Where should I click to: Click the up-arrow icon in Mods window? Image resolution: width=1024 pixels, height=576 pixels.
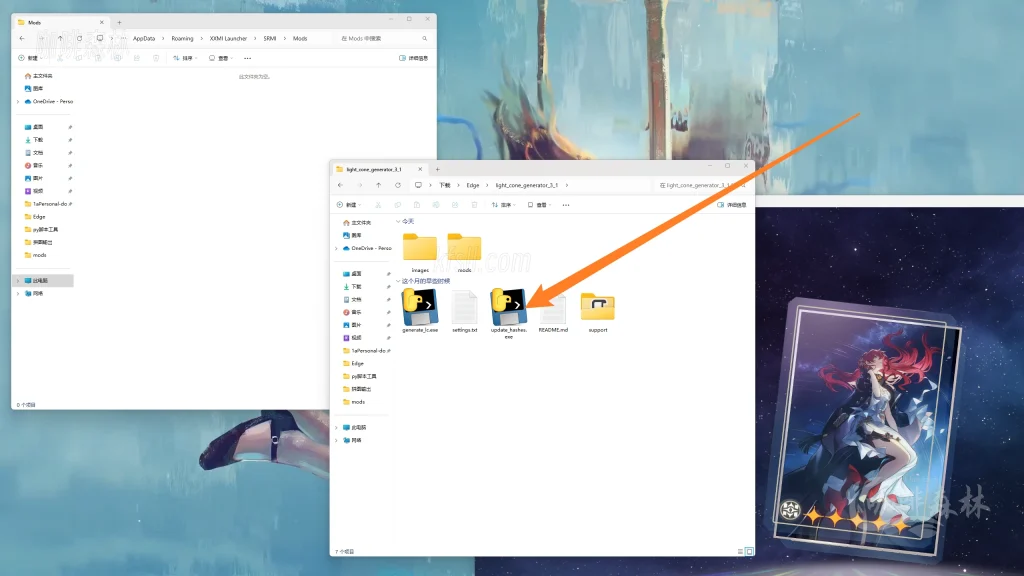60,38
